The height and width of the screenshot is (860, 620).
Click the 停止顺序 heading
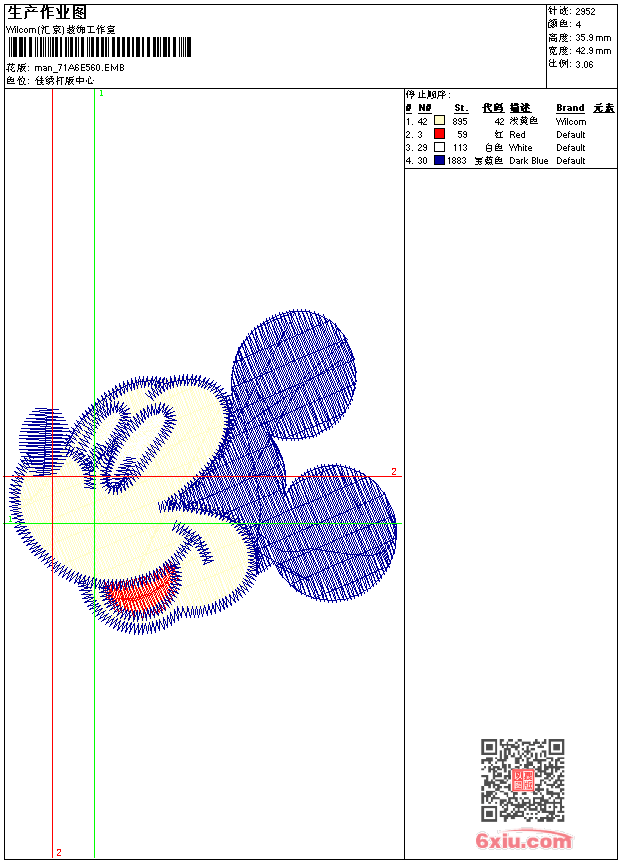428,95
